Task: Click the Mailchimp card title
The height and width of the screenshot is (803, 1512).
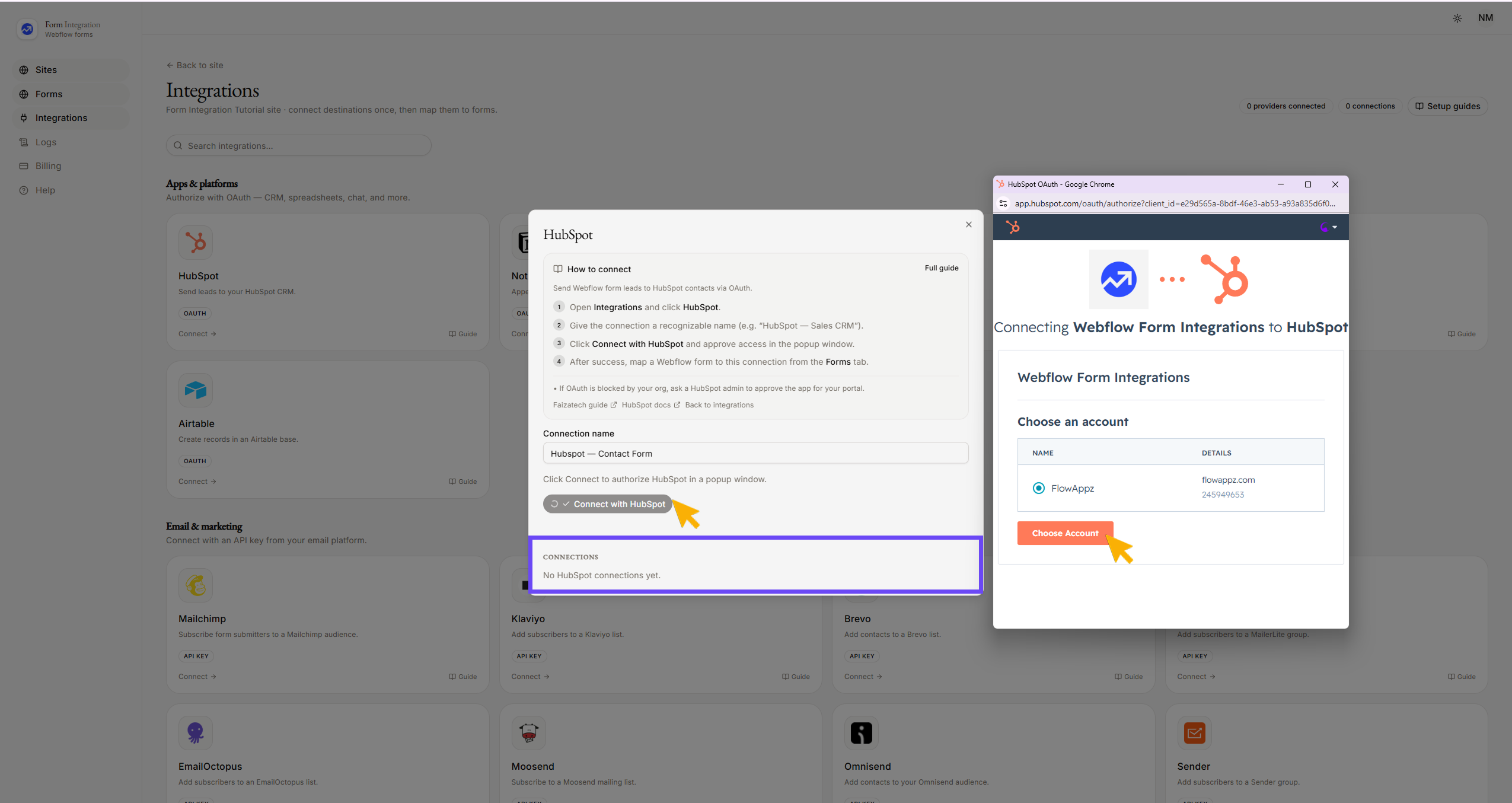Action: 202,619
